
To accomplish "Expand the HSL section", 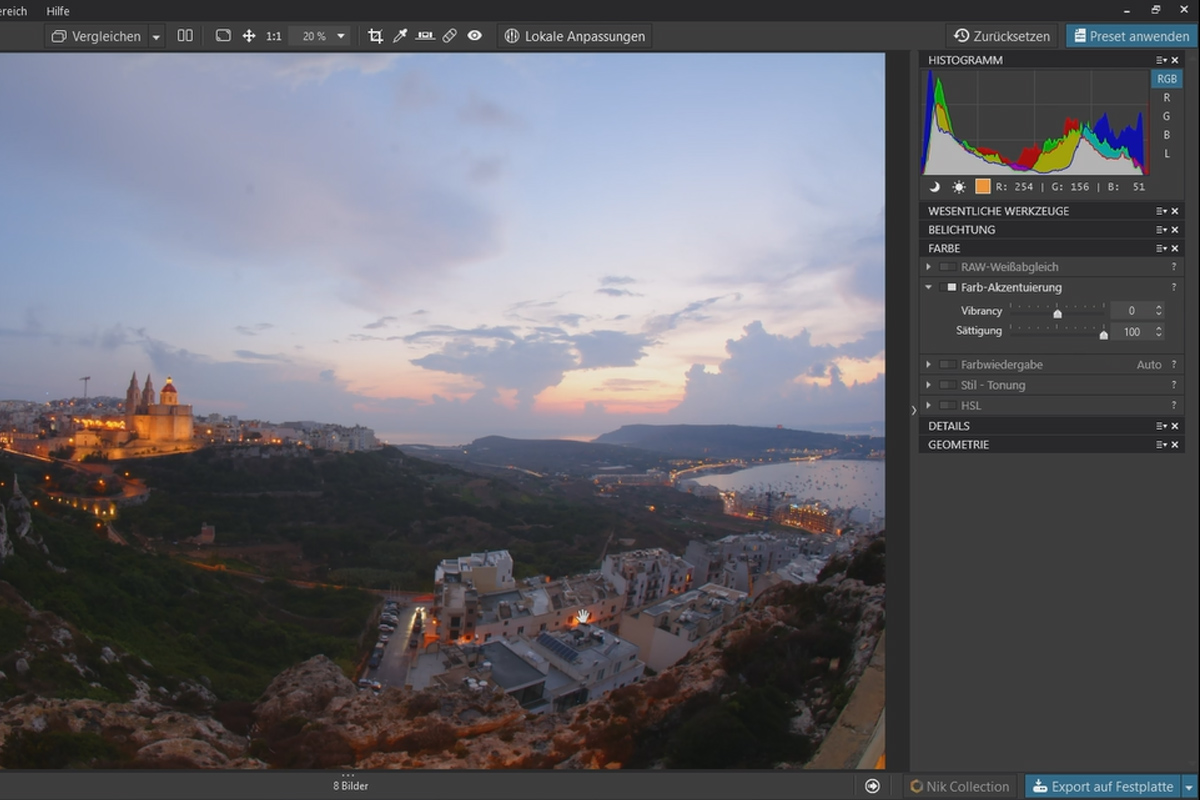I will [929, 405].
